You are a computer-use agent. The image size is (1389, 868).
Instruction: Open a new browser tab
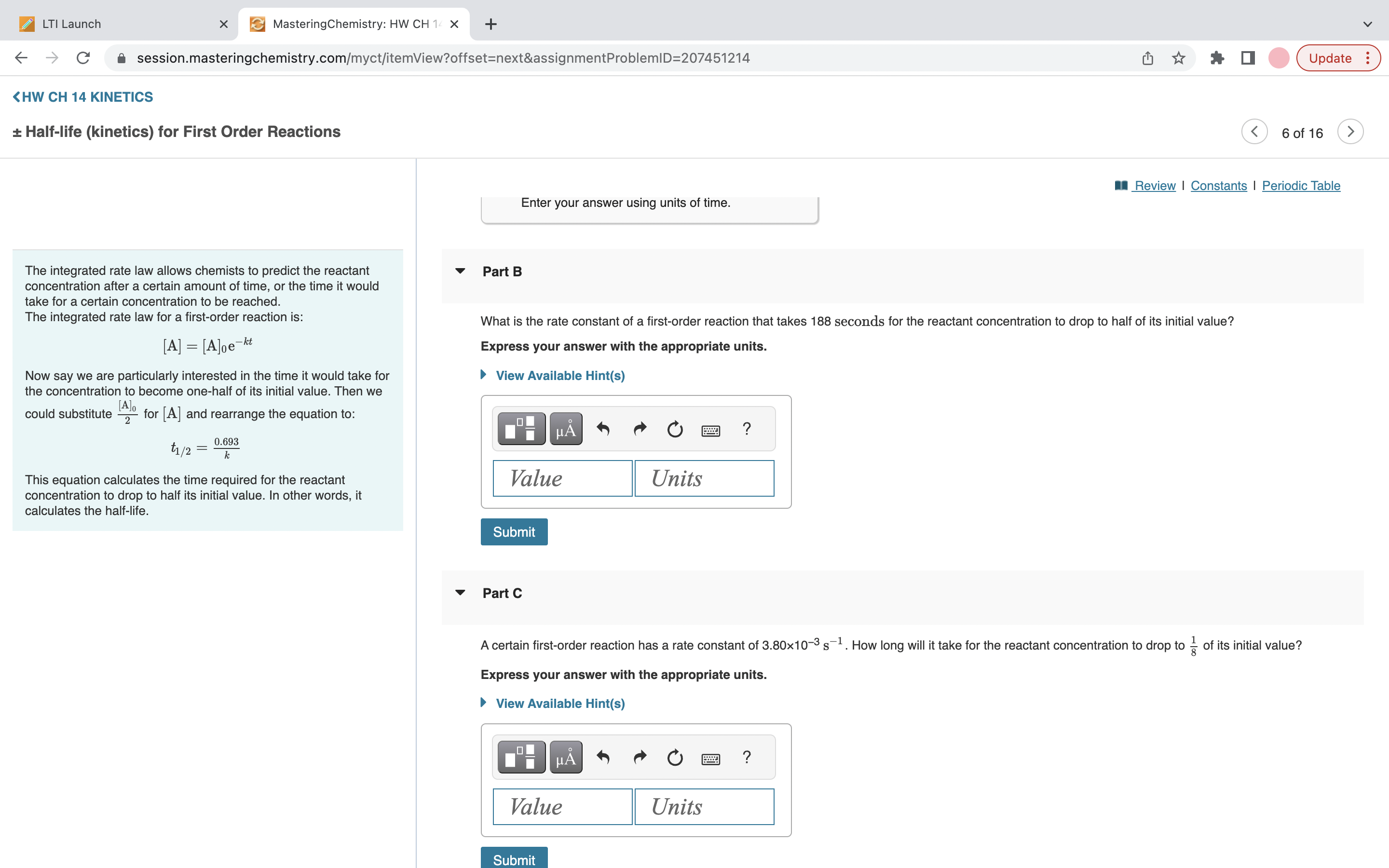[491, 24]
